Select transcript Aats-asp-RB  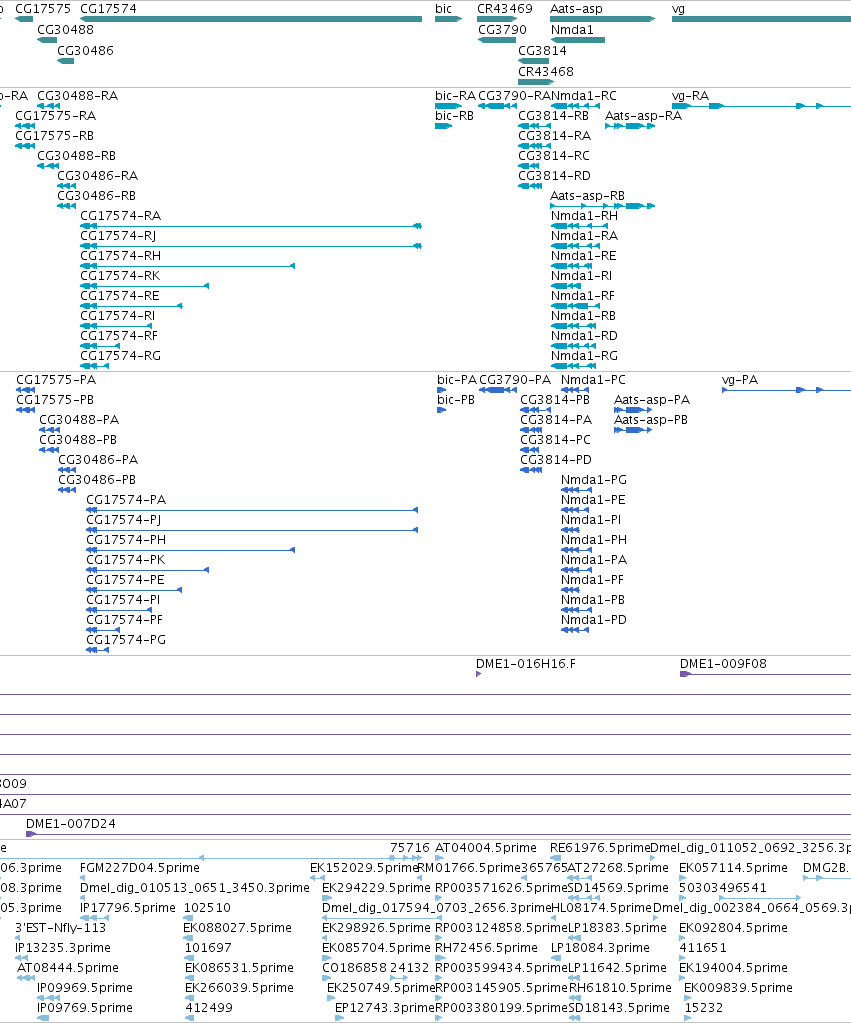coord(587,196)
